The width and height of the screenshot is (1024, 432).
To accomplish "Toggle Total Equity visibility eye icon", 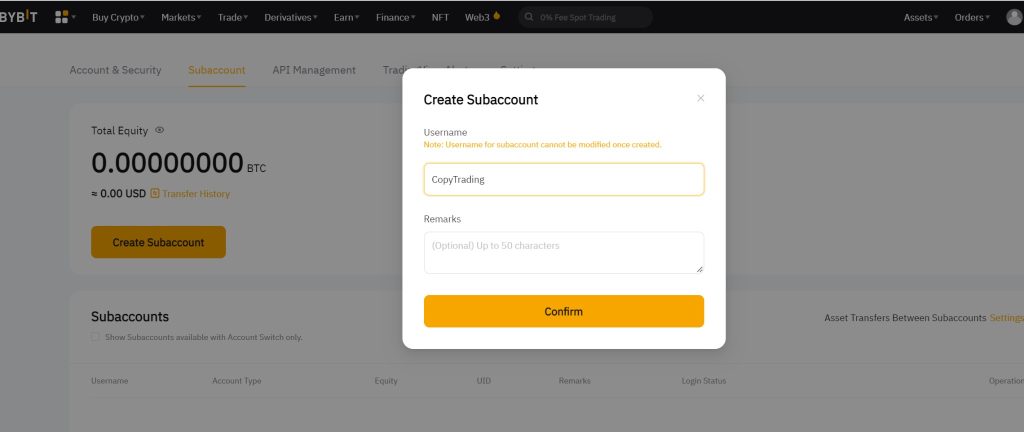I will click(x=159, y=130).
